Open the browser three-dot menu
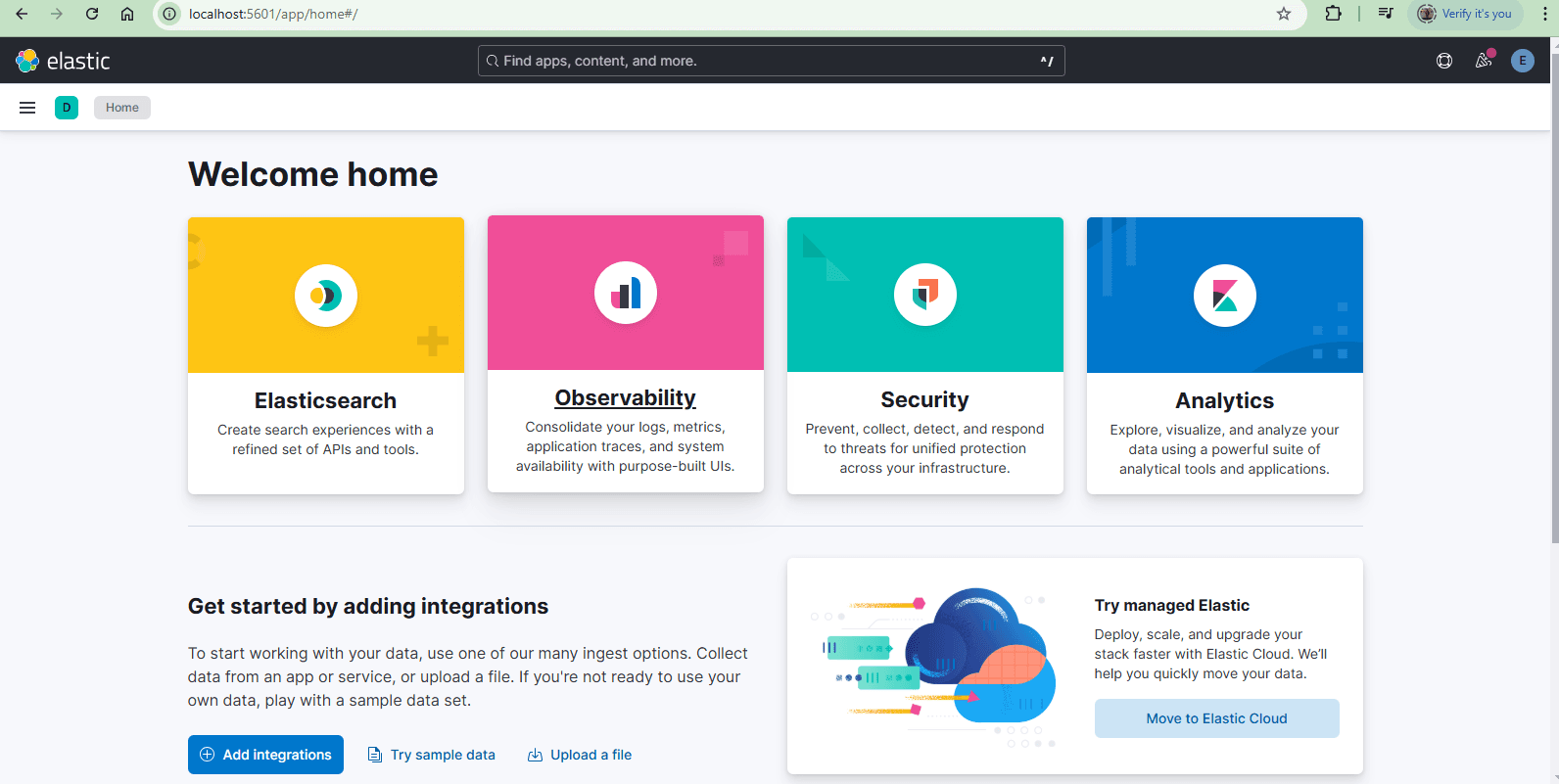The image size is (1559, 784). click(1545, 14)
